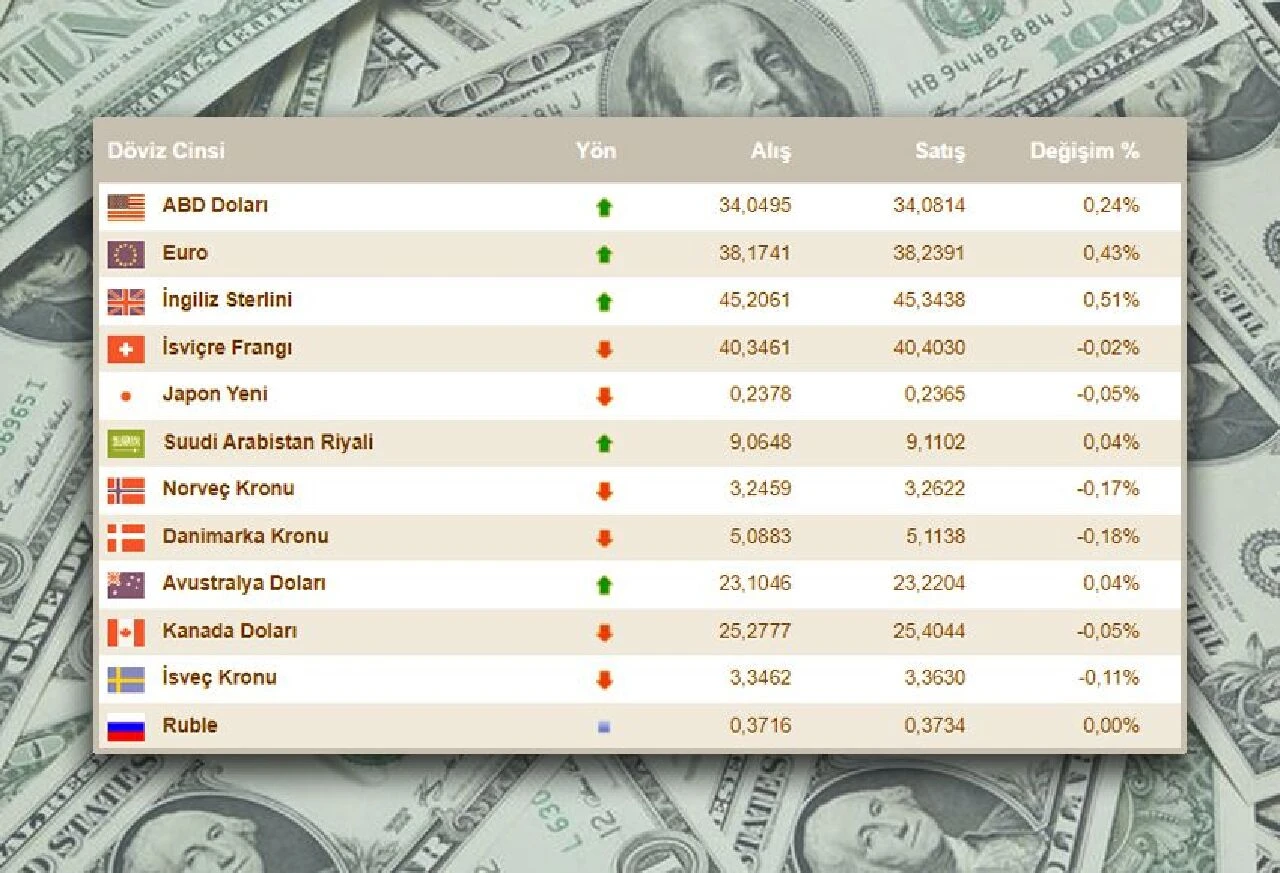Click the Russian flag beside Ruble
The height and width of the screenshot is (873, 1280).
(126, 727)
